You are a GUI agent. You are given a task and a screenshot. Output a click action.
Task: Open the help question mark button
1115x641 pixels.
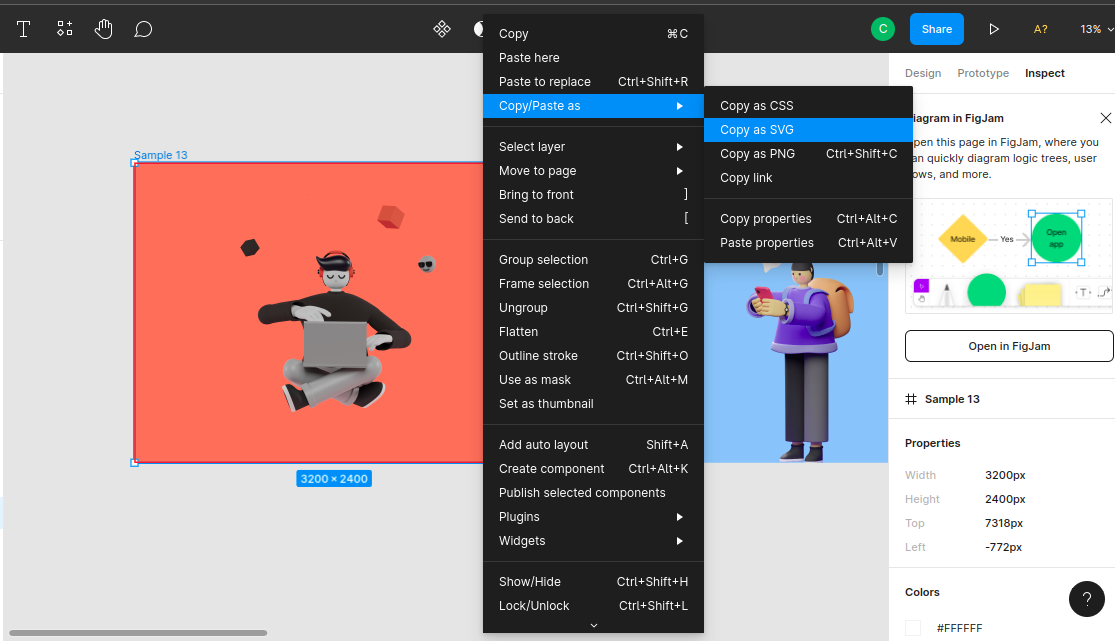(1087, 599)
